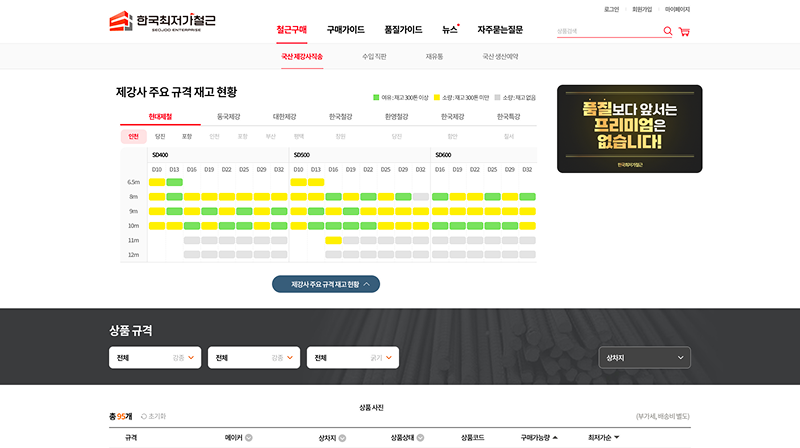Image resolution: width=800 pixels, height=448 pixels.
Task: Collapse the 제강사 주요 규격 재고 현황 panel
Action: coord(326,284)
